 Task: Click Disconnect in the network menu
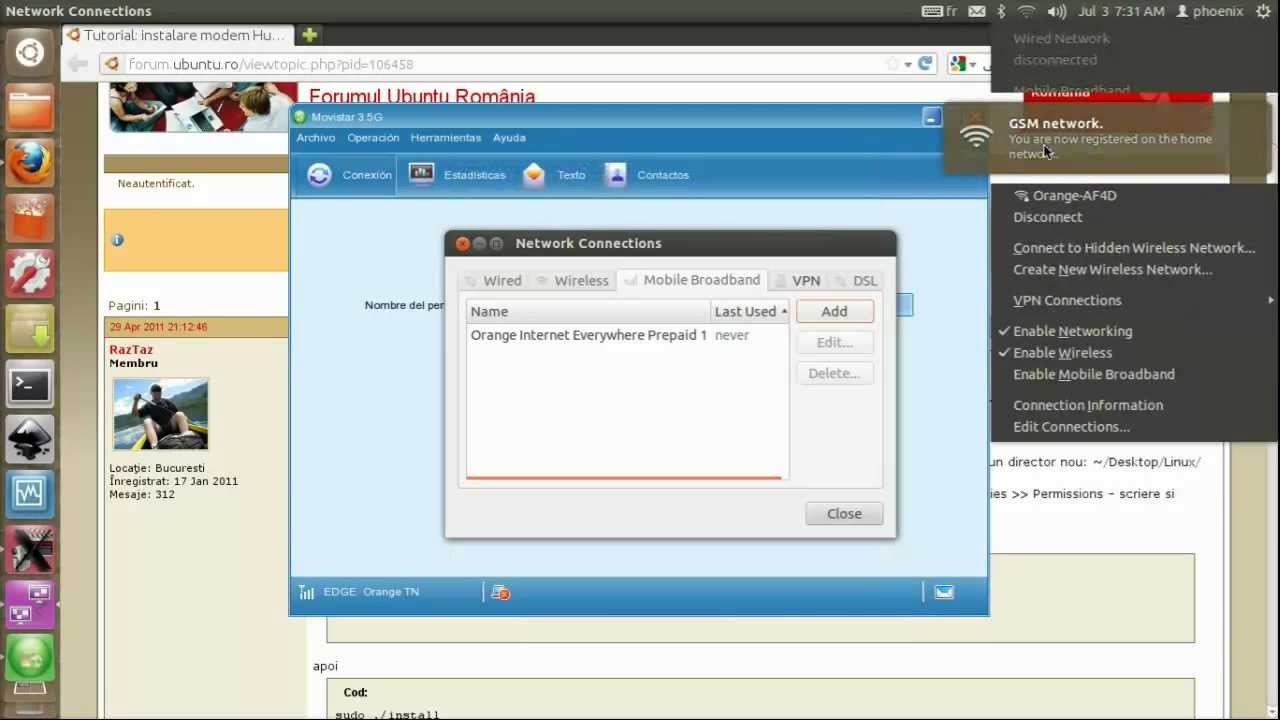1048,217
